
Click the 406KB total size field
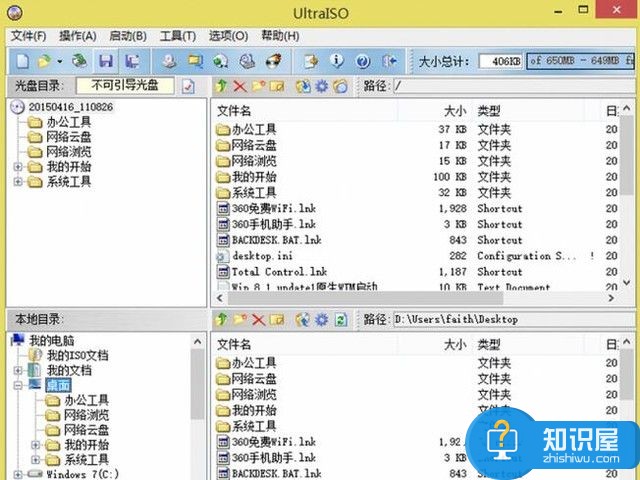[x=500, y=61]
